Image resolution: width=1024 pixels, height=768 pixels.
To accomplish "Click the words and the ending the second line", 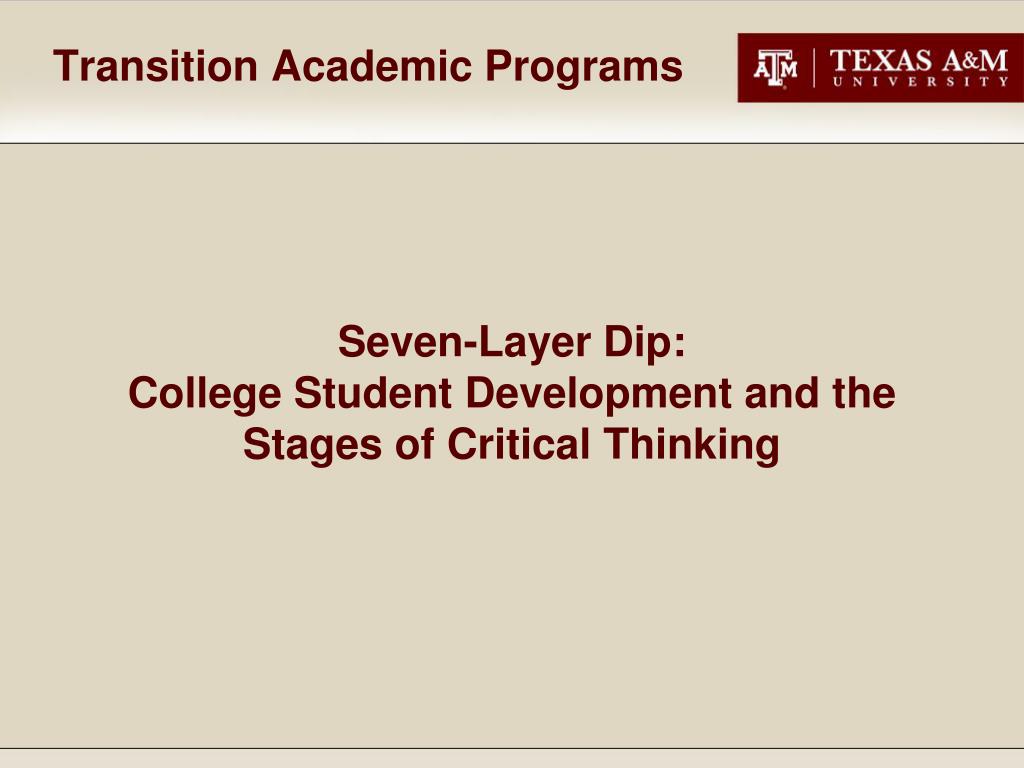I will click(x=820, y=392).
